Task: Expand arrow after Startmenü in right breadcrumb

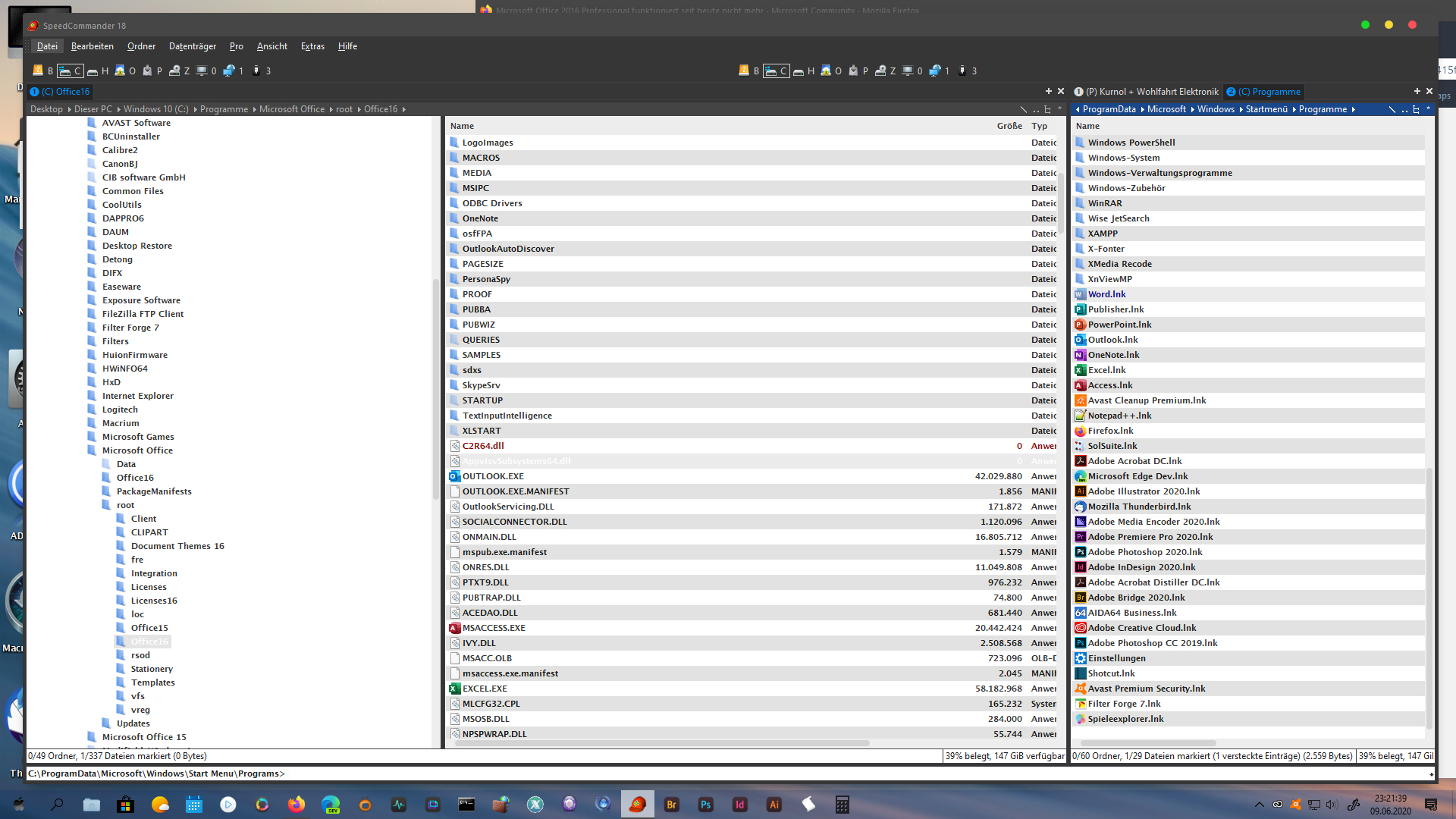Action: coord(1294,110)
